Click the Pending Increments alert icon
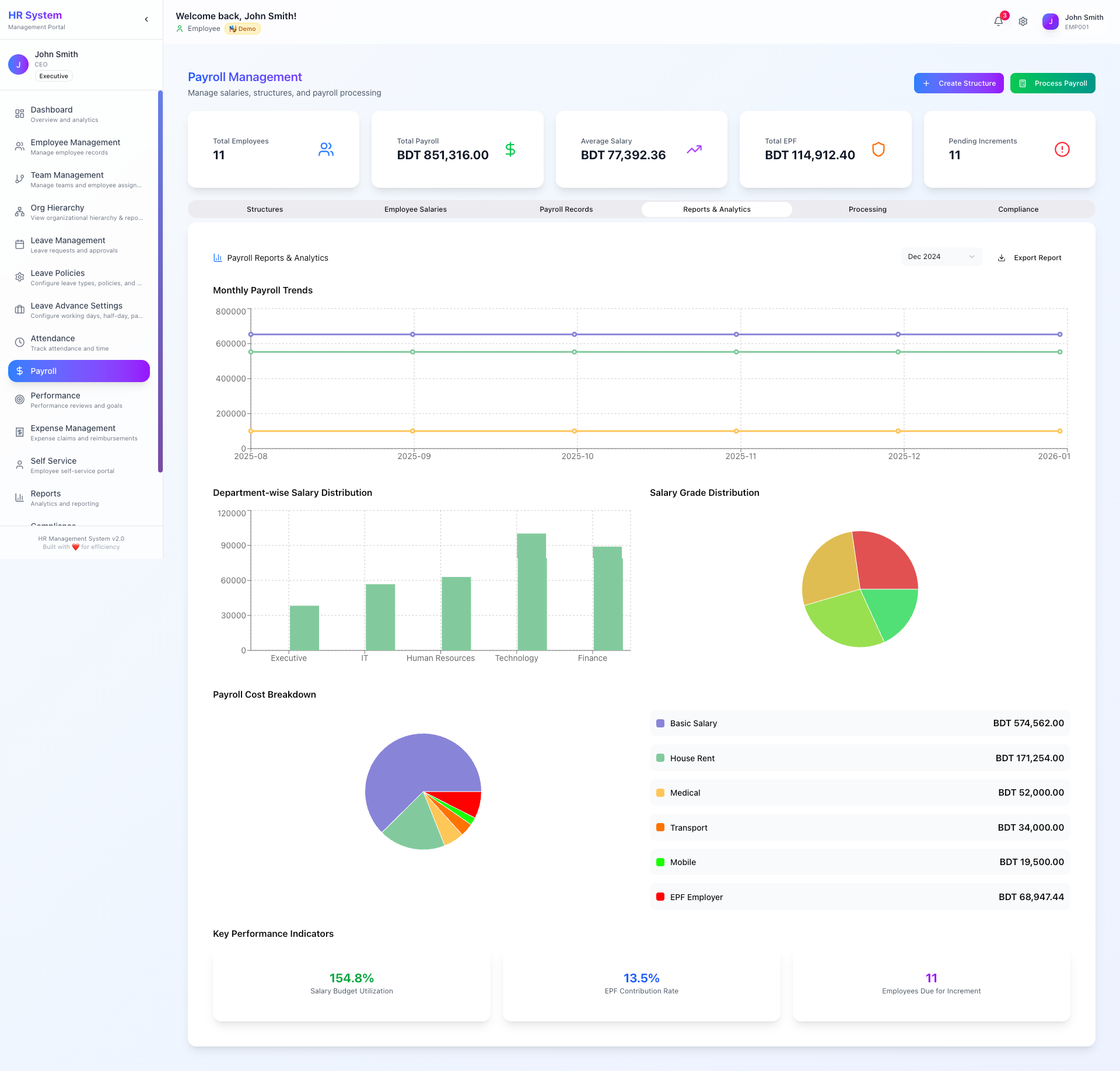The width and height of the screenshot is (1120, 1071). (x=1062, y=149)
